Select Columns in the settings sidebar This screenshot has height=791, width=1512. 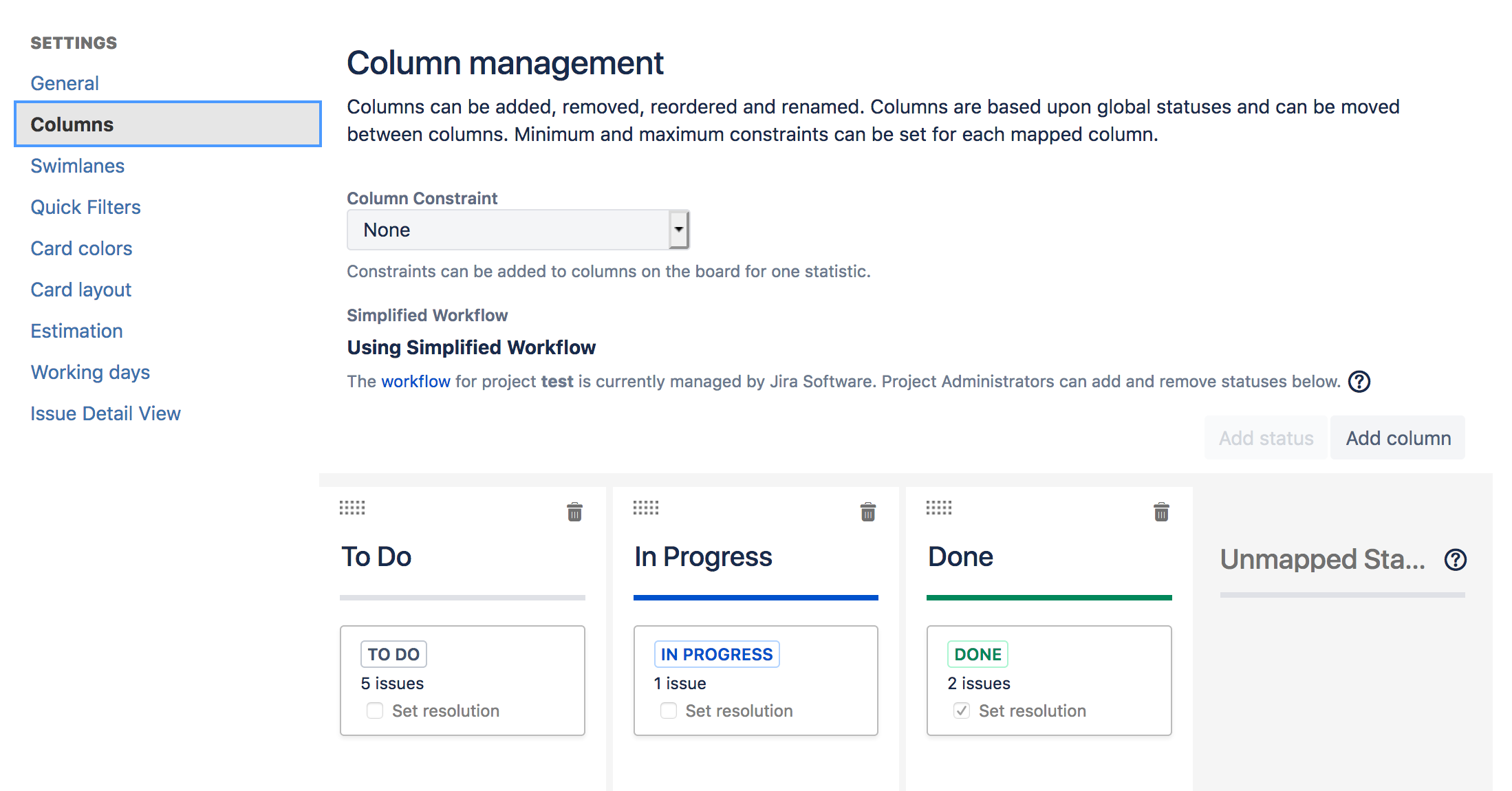pyautogui.click(x=72, y=124)
